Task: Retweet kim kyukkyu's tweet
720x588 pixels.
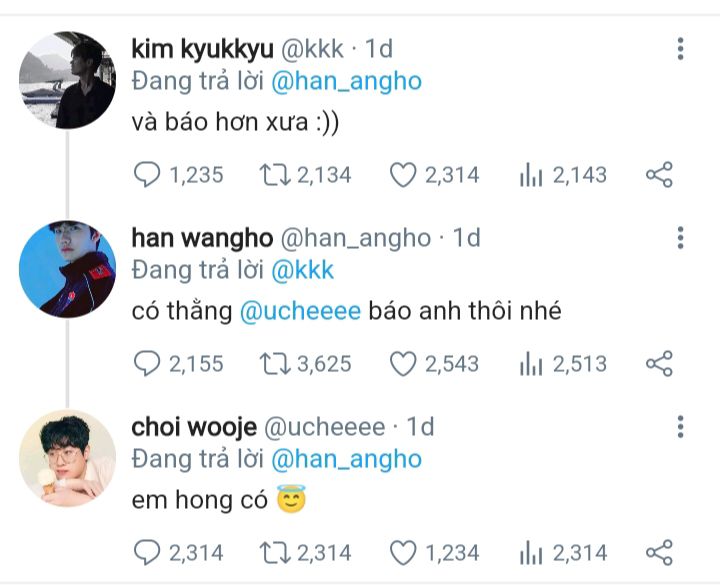Action: (x=275, y=175)
